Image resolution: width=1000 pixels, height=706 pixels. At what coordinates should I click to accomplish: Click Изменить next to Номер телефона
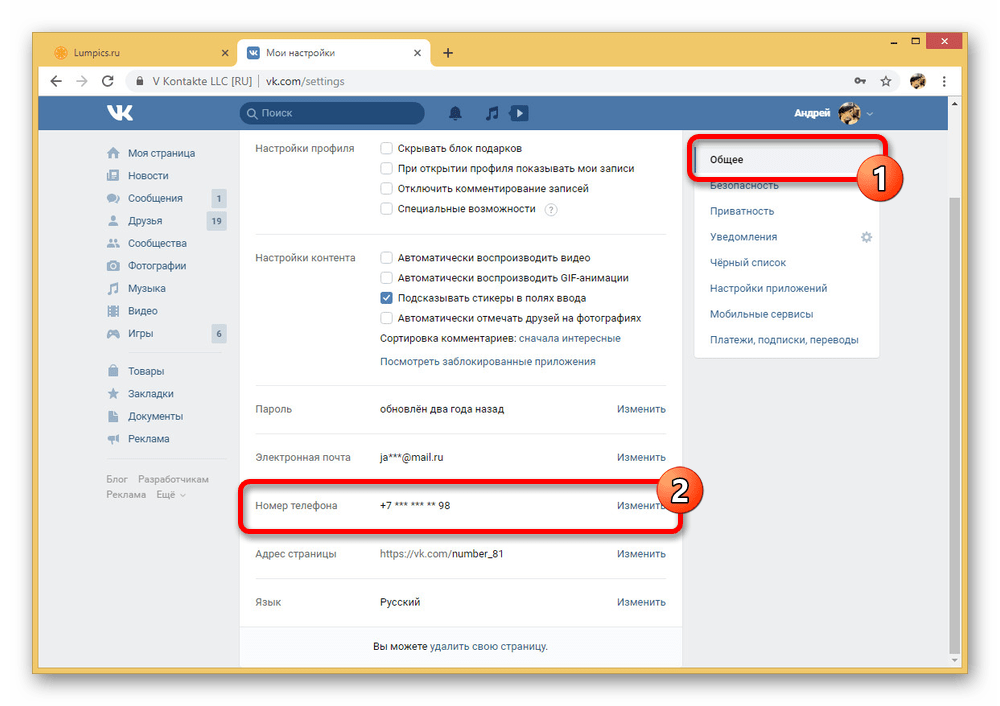[640, 506]
